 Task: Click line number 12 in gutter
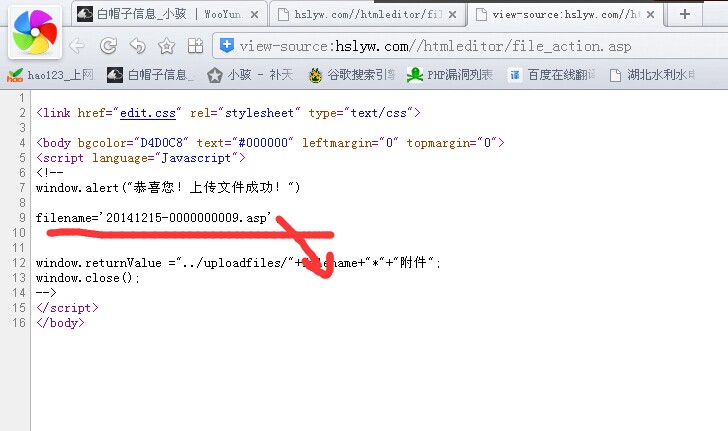(19, 263)
